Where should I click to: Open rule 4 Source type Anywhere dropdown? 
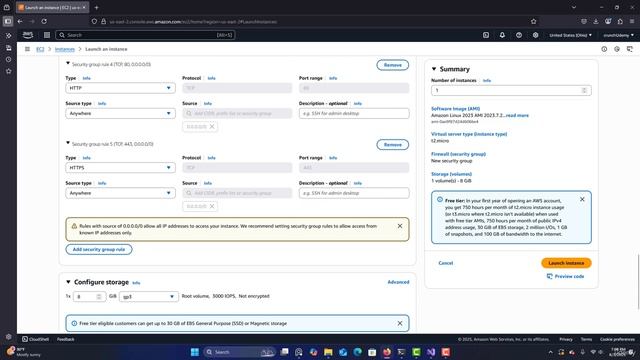[120, 113]
